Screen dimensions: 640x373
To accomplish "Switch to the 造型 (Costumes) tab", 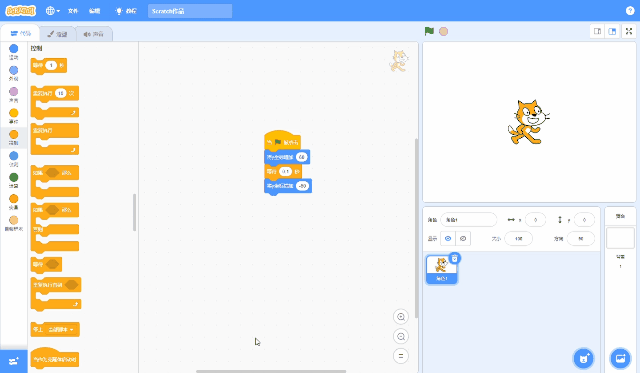I will 58,34.
